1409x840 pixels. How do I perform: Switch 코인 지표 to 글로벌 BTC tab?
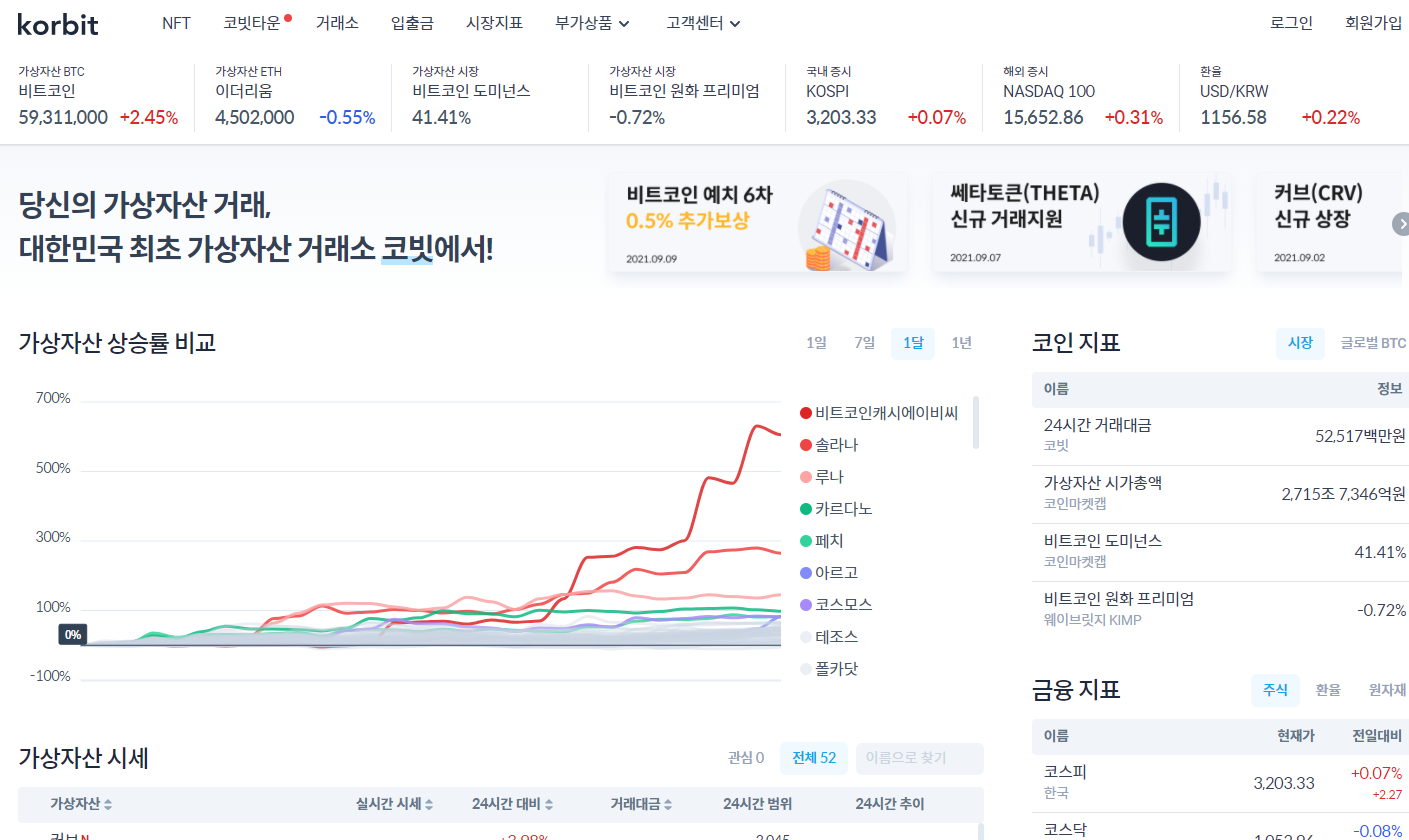pos(1373,343)
